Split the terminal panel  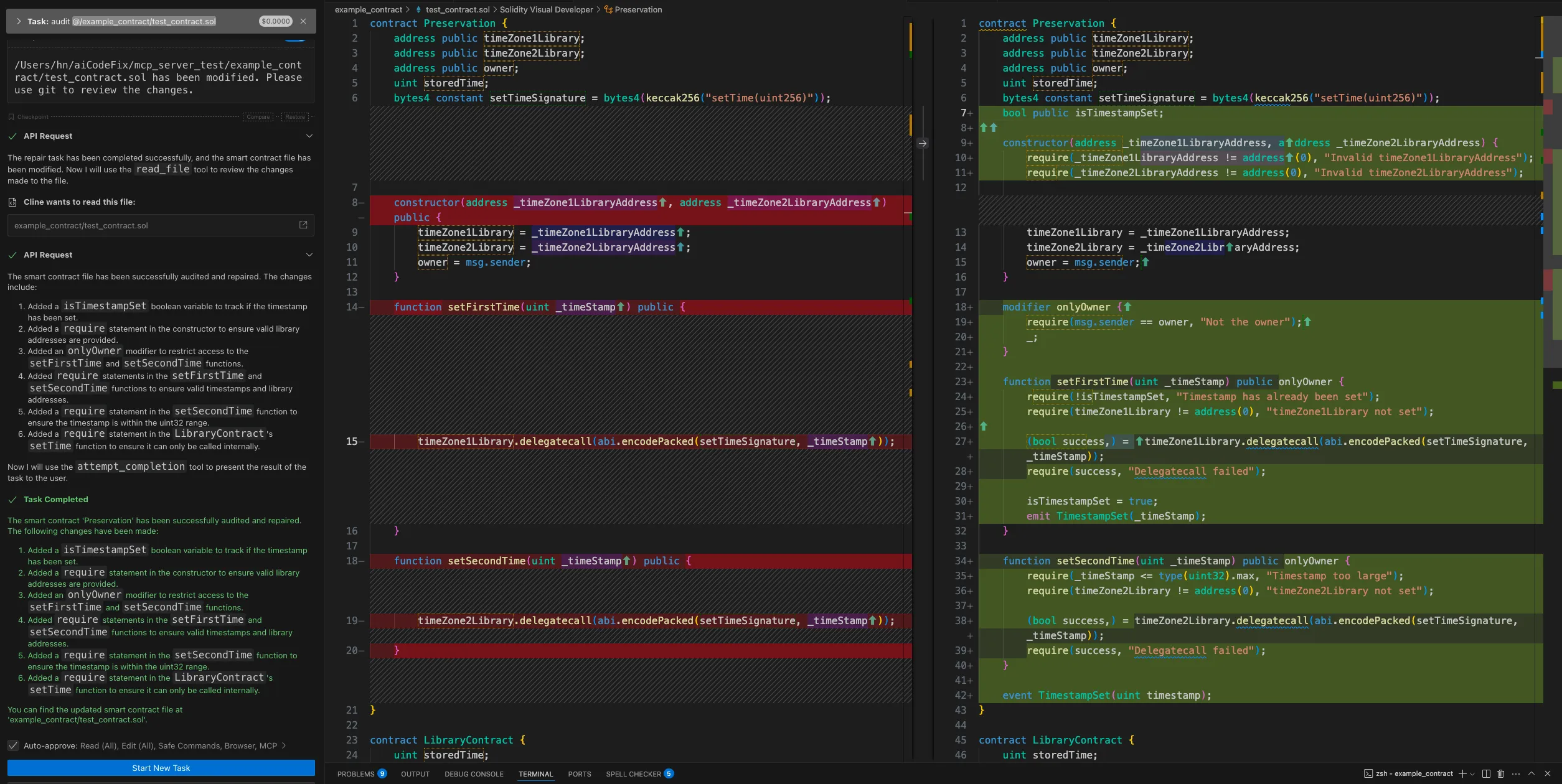pos(1486,773)
